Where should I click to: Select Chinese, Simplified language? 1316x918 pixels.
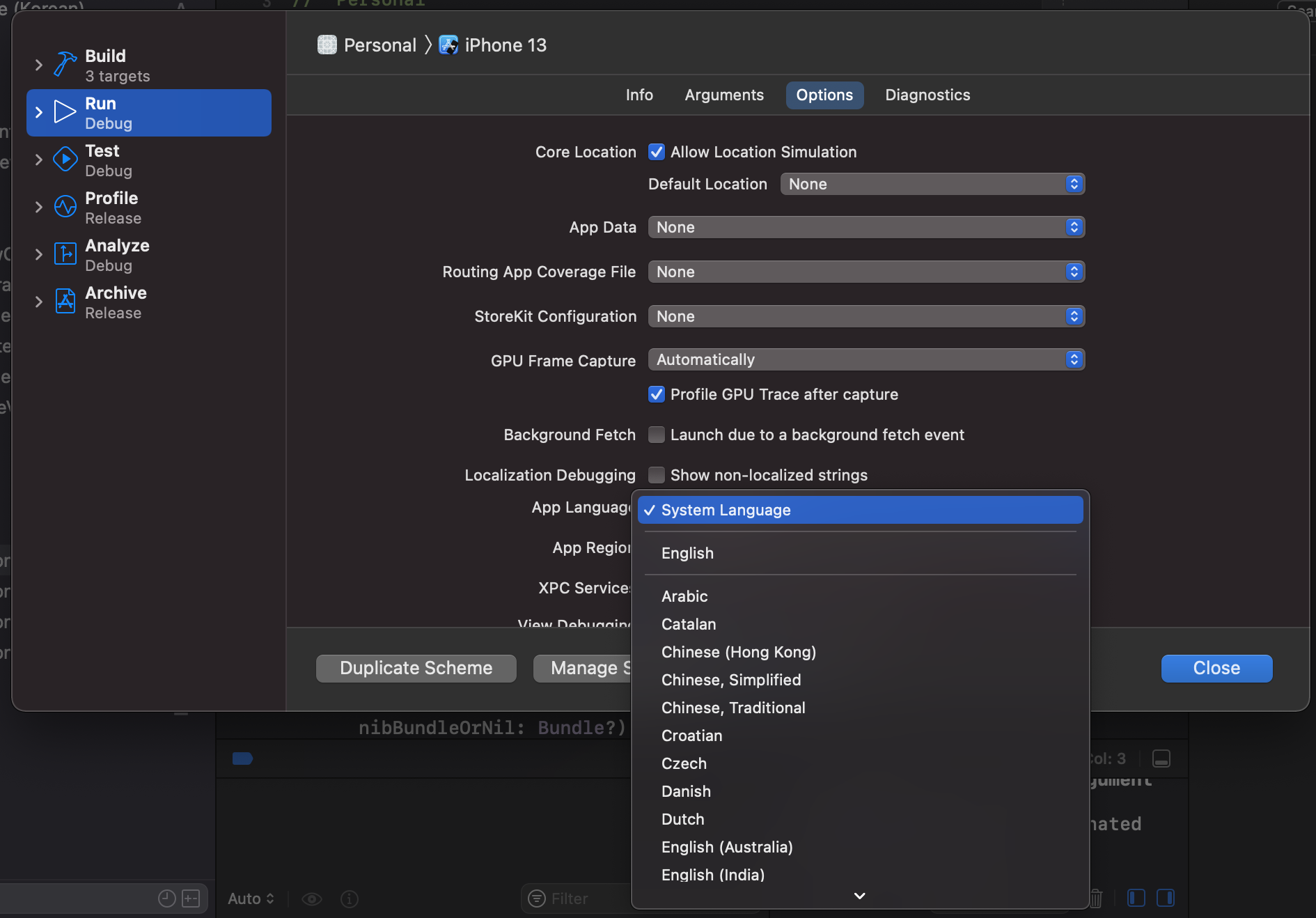coord(860,680)
